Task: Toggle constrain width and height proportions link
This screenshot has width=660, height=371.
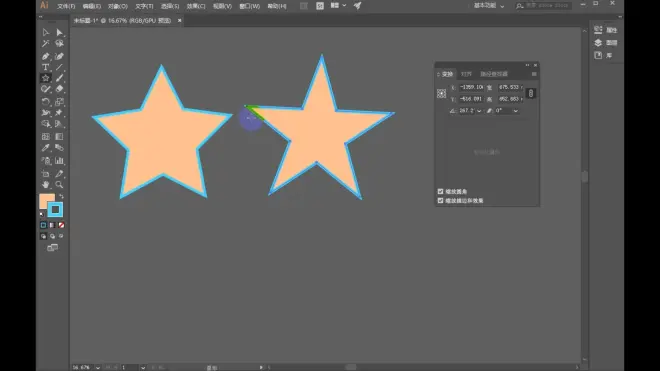Action: (531, 93)
